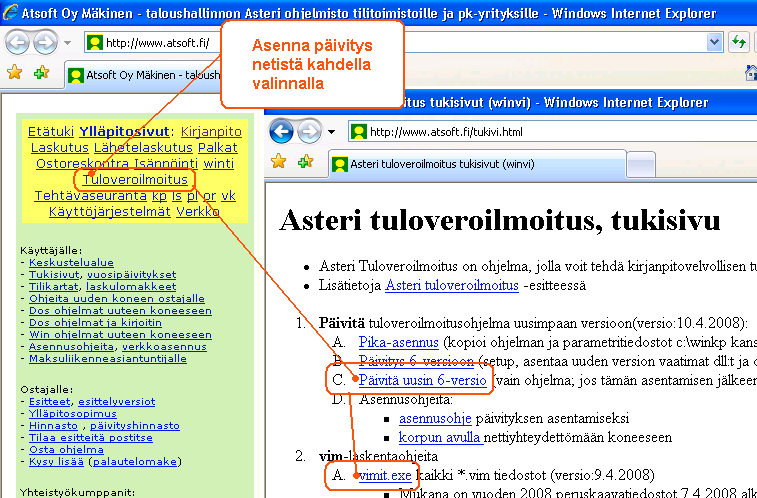The width and height of the screenshot is (757, 498).
Task: Open Ostoreskontra link
Action: coord(83,164)
